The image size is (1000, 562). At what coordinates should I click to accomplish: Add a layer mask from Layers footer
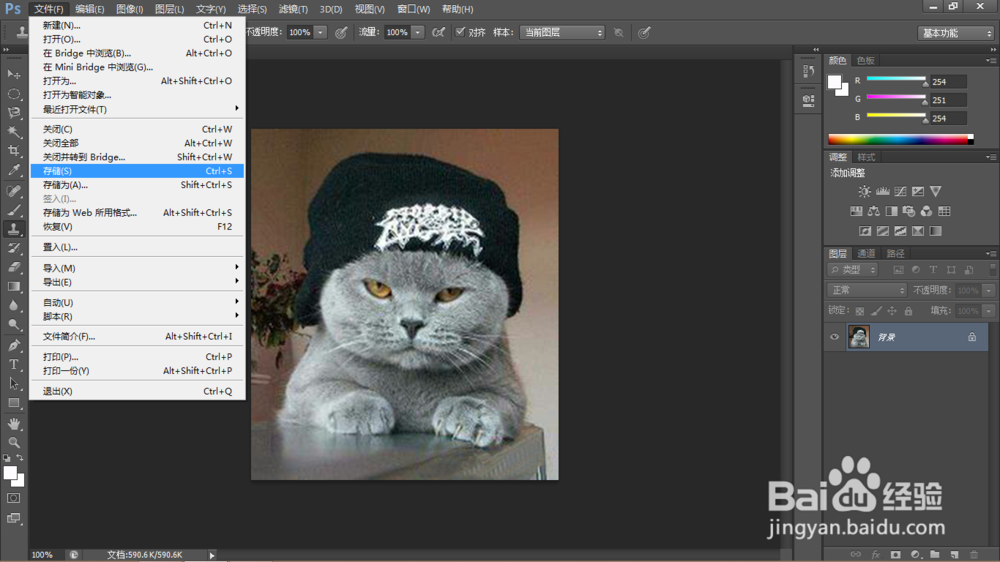click(895, 554)
